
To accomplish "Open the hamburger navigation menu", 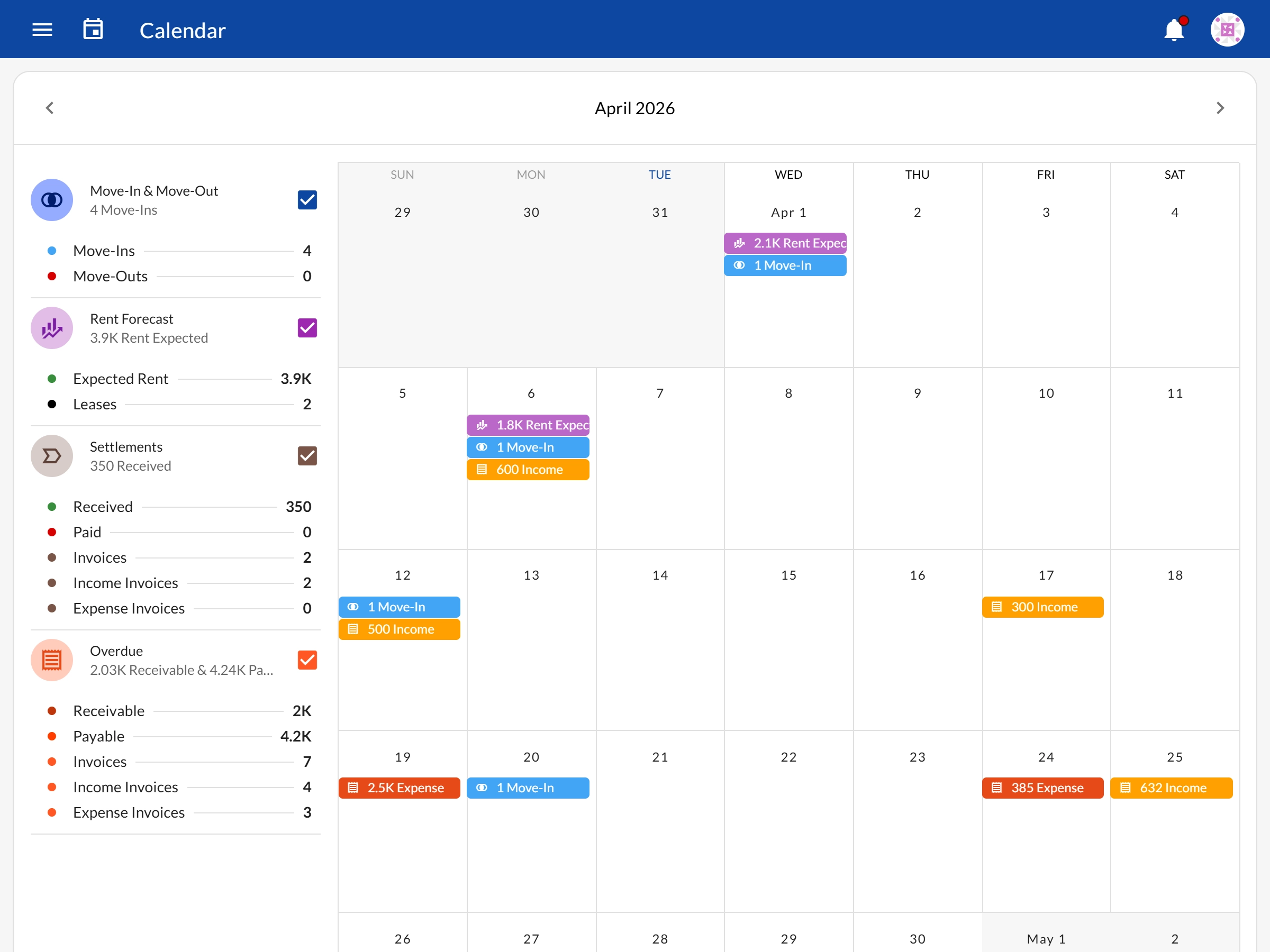I will coord(42,30).
